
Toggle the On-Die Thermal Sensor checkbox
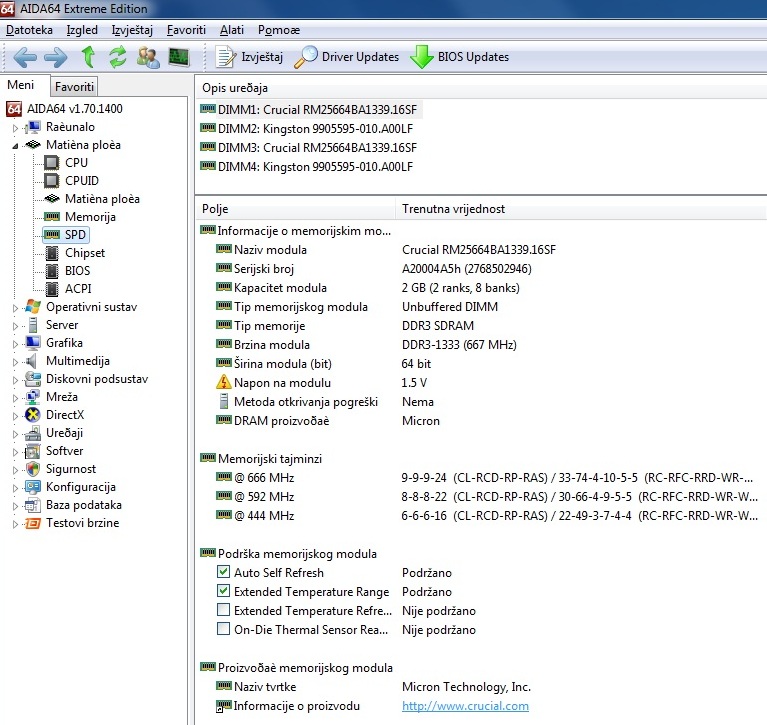click(224, 630)
